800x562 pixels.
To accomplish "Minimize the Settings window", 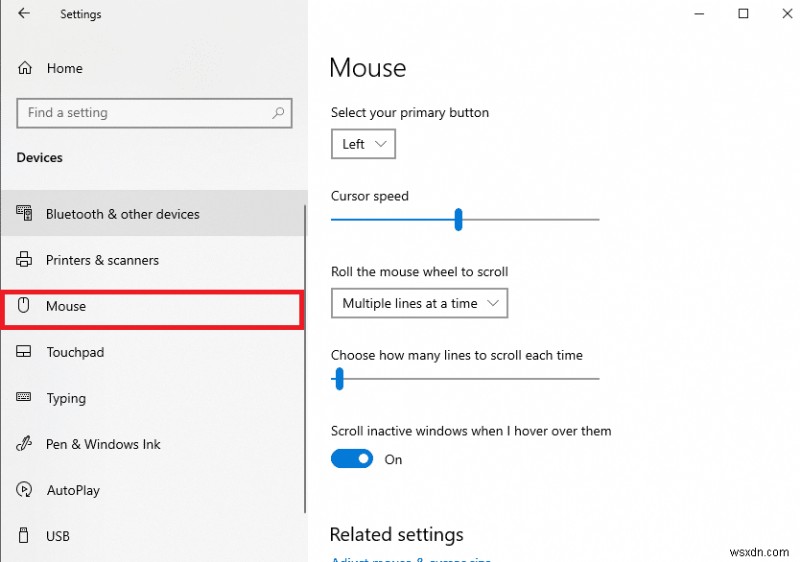I will [x=699, y=14].
